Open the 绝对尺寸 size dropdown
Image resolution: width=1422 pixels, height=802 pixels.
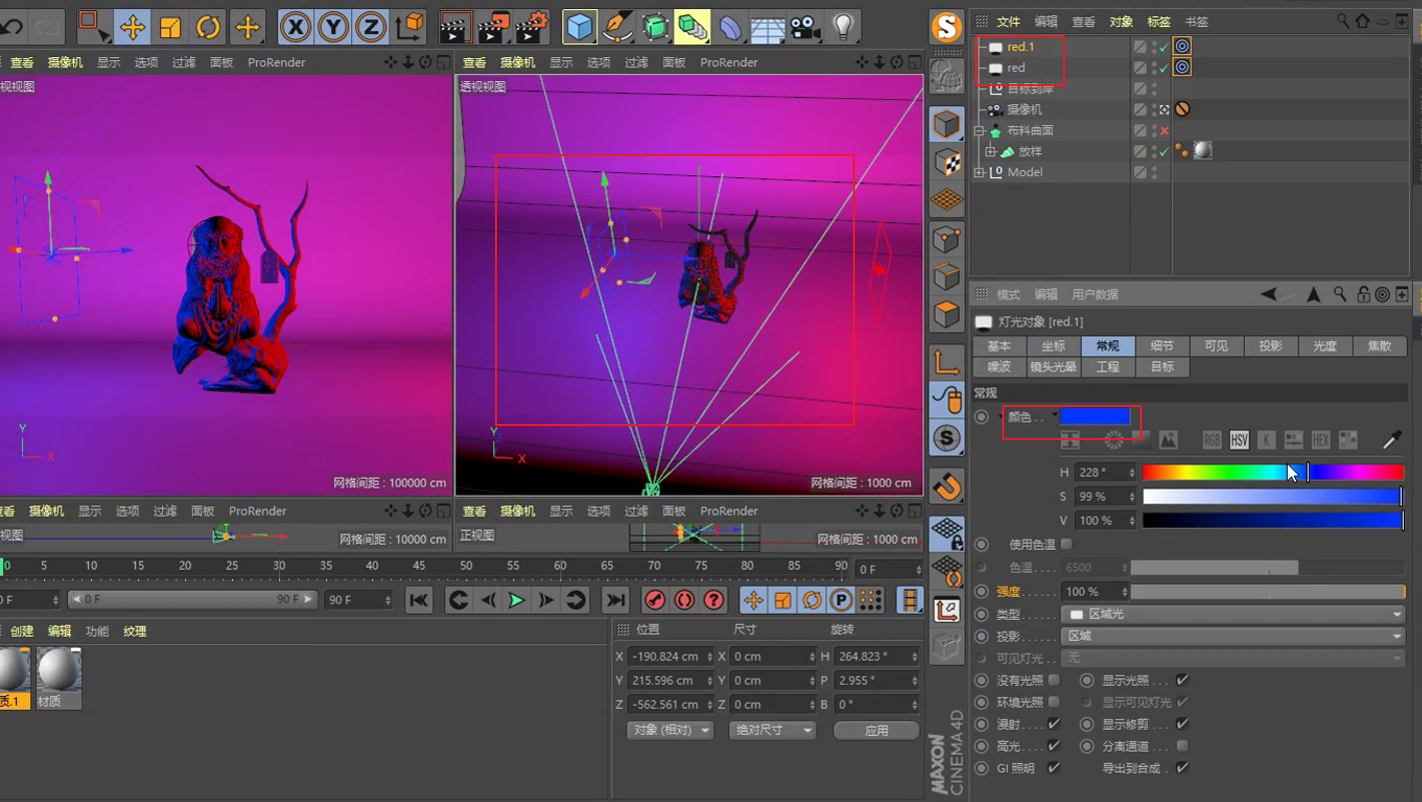point(772,730)
